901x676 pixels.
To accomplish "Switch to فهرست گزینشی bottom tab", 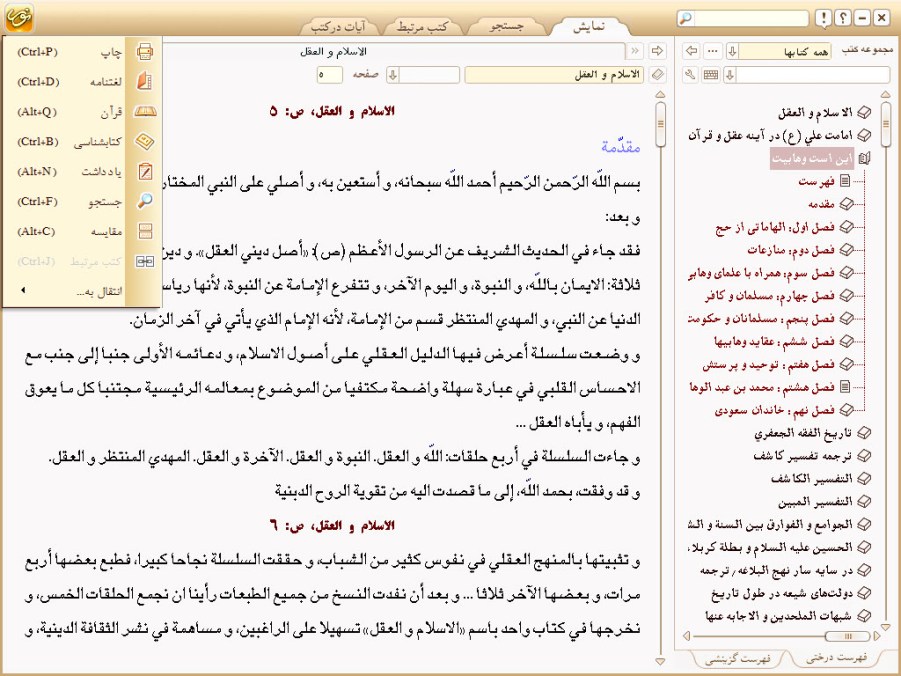I will pyautogui.click(x=737, y=658).
